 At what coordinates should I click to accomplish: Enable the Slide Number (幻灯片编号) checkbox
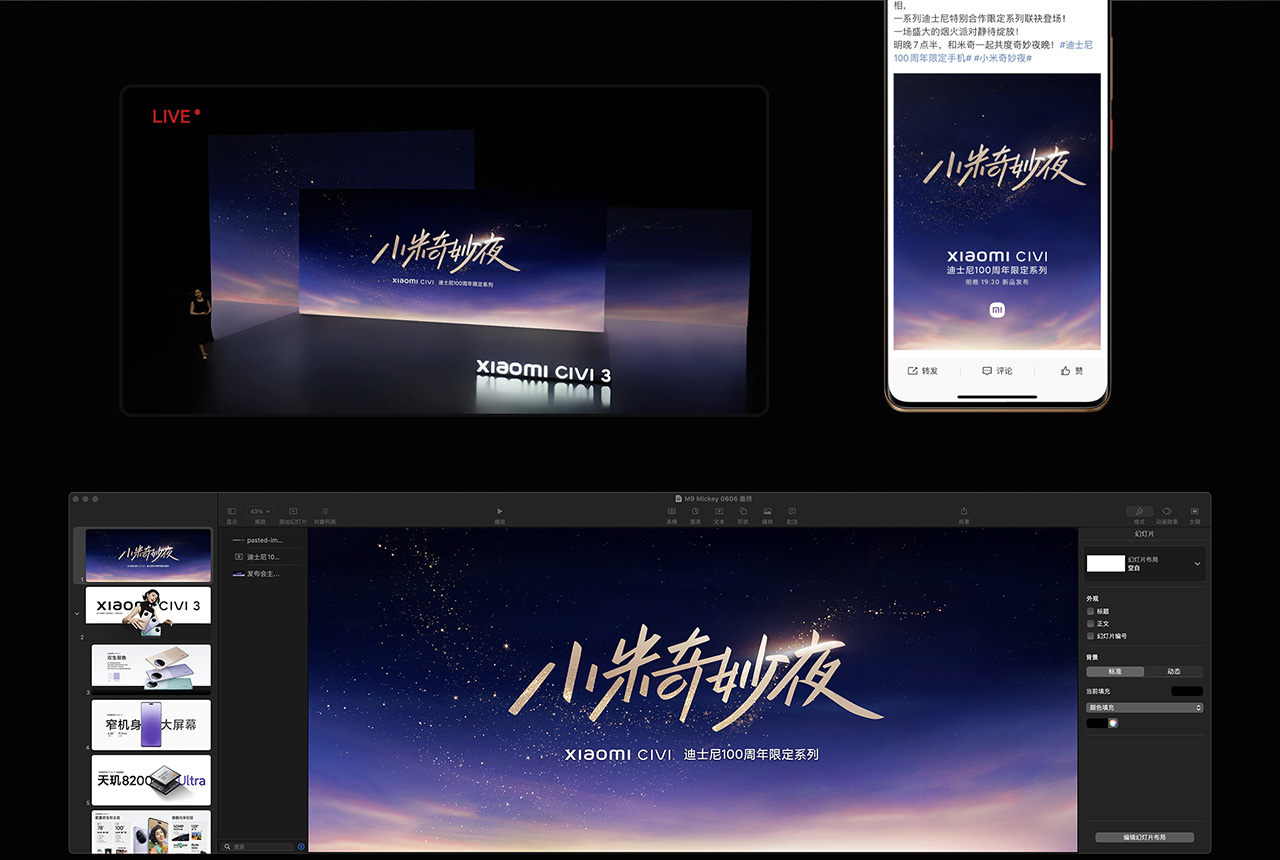pos(1091,636)
